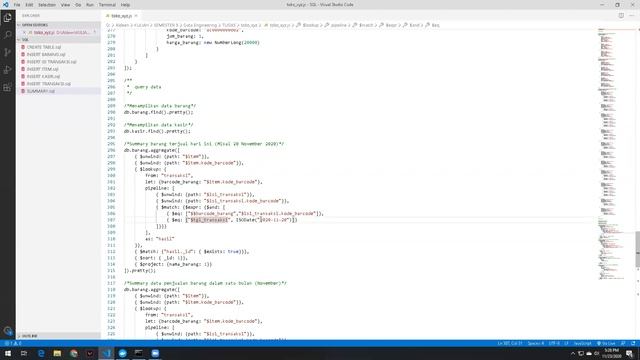Open the Source Control view

click(x=7, y=52)
